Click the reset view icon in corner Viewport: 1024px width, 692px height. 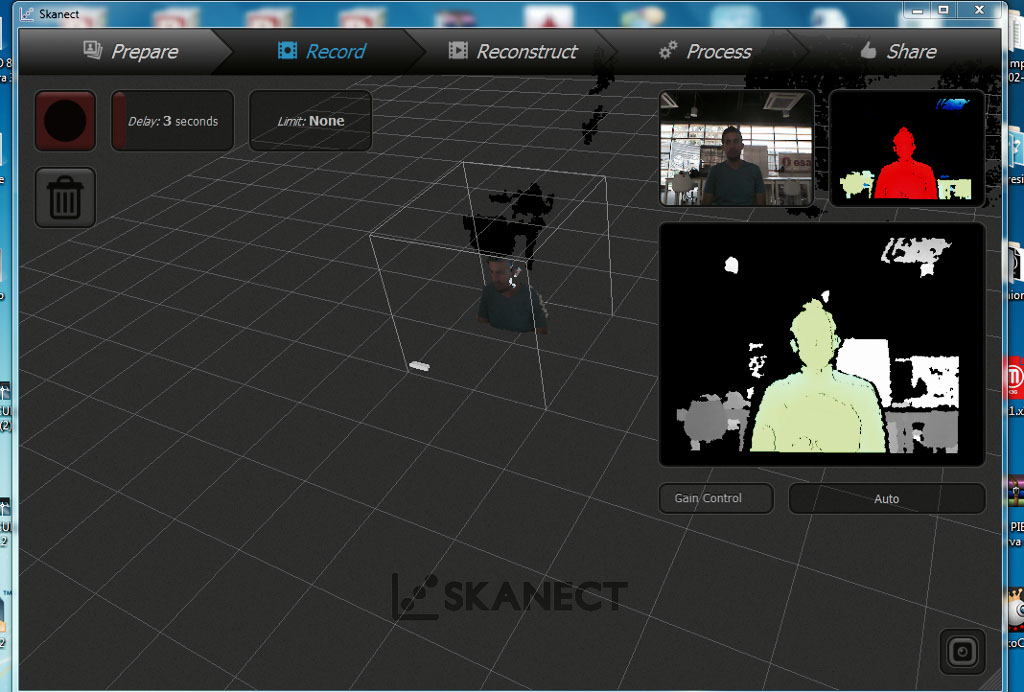pyautogui.click(x=962, y=652)
